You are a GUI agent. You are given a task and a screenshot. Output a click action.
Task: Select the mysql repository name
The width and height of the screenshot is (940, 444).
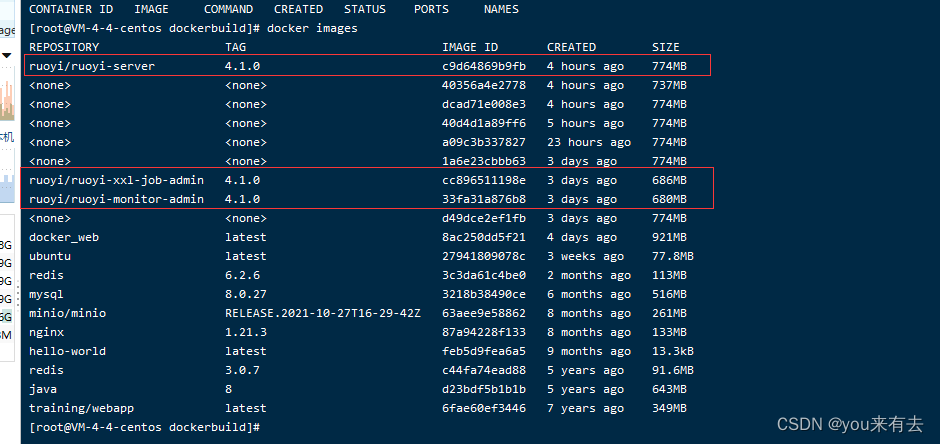(x=46, y=294)
